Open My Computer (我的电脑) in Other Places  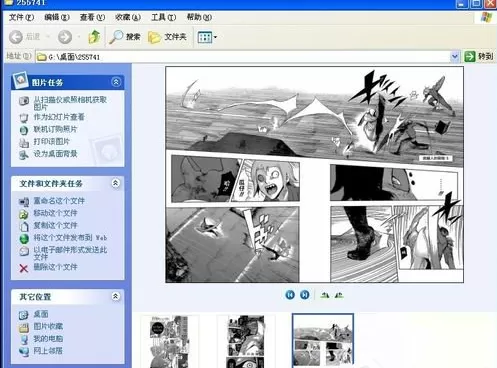[48, 339]
